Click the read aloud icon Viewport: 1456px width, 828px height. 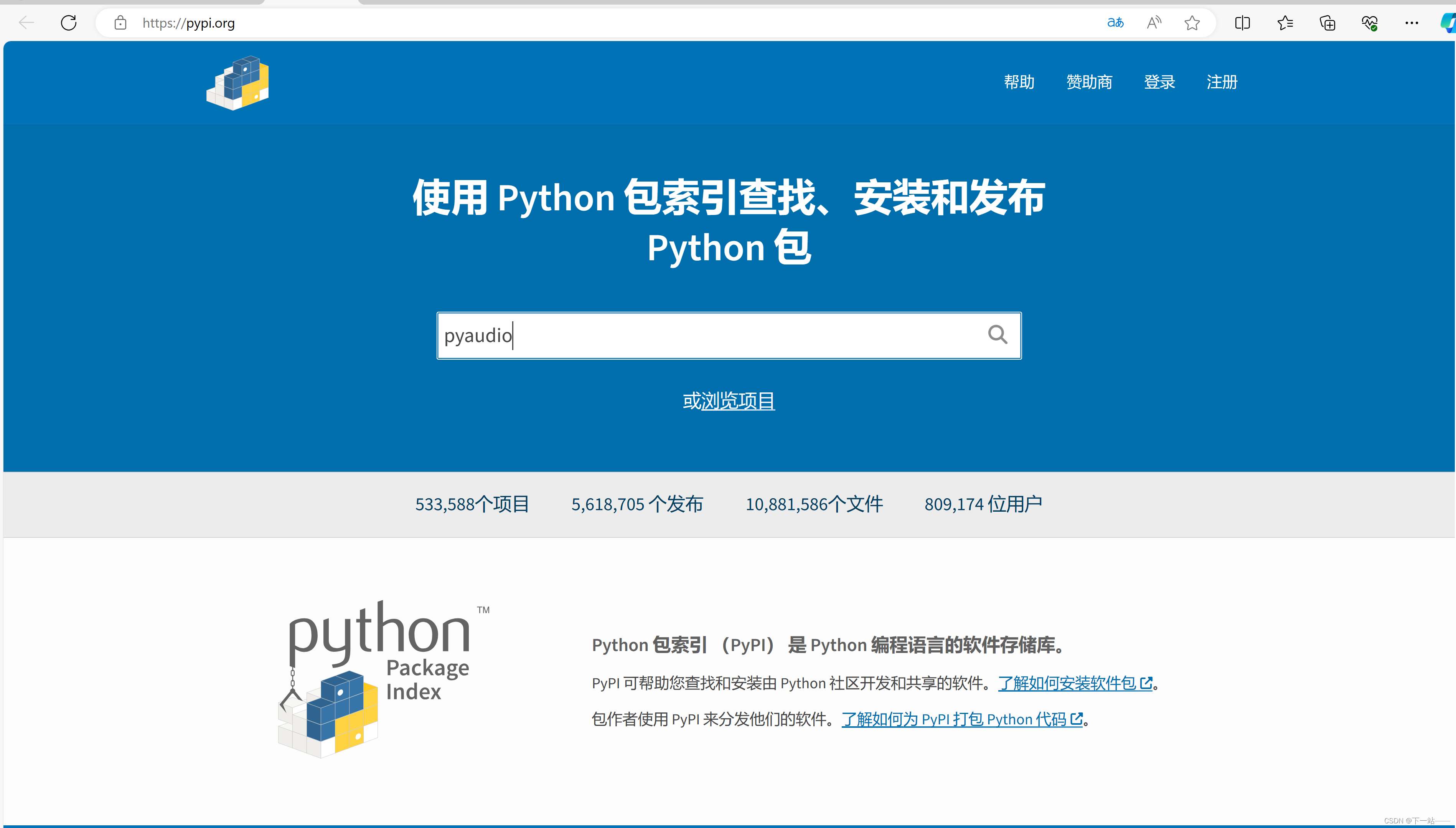pyautogui.click(x=1154, y=23)
